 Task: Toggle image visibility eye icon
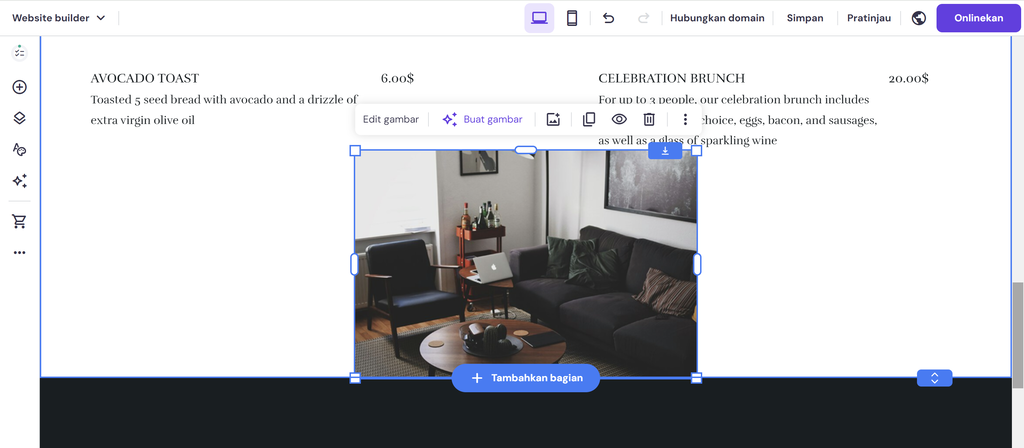point(619,120)
